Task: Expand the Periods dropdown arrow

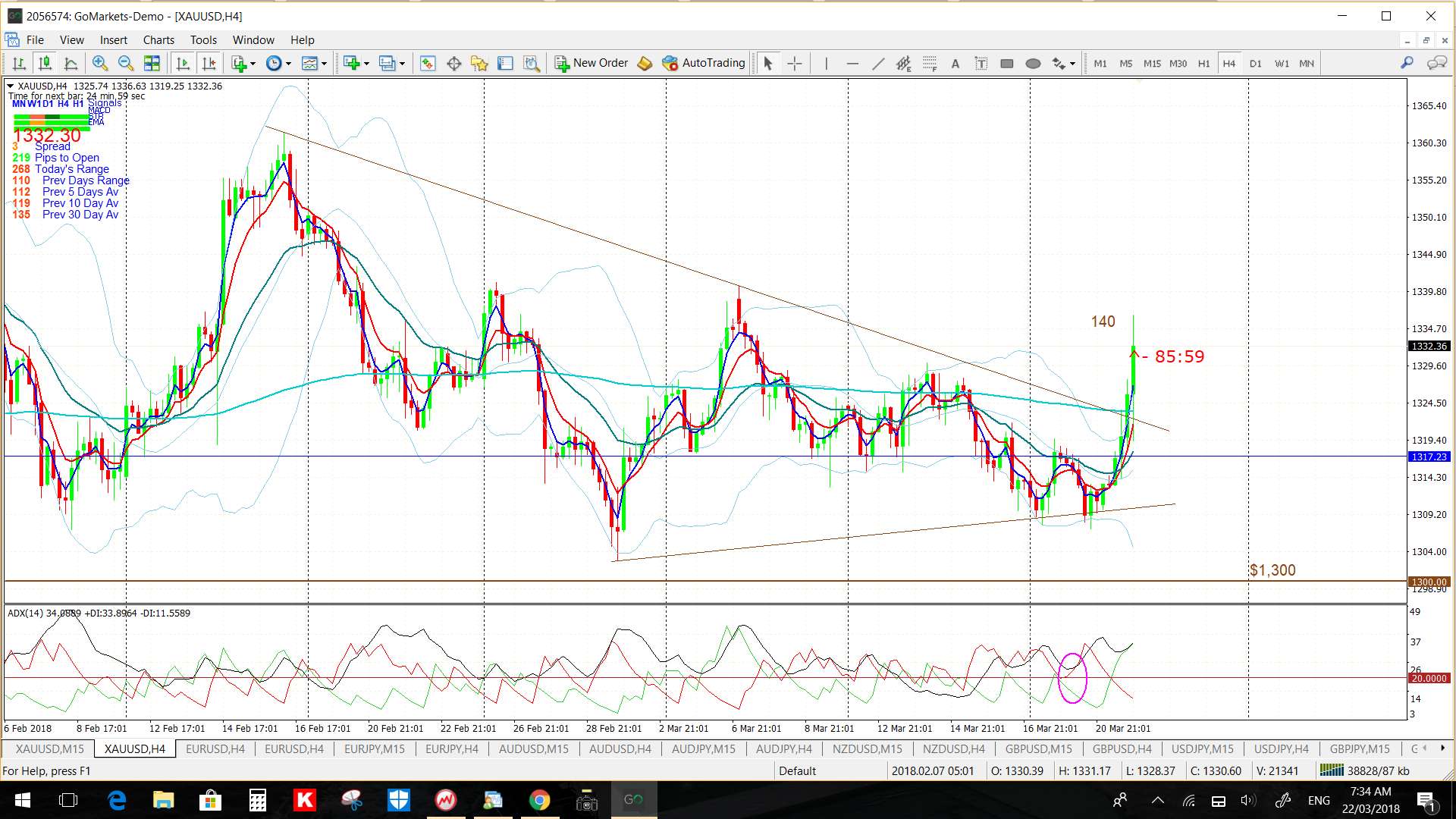Action: click(288, 64)
